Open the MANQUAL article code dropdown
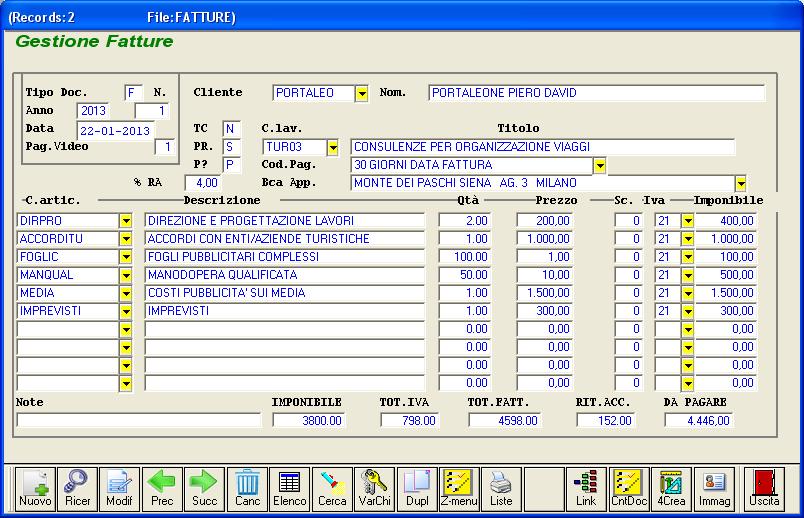The height and width of the screenshot is (518, 804). click(126, 275)
